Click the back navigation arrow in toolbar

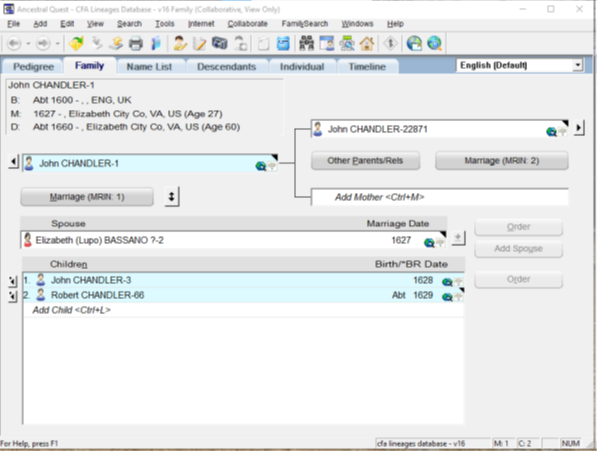[x=14, y=43]
